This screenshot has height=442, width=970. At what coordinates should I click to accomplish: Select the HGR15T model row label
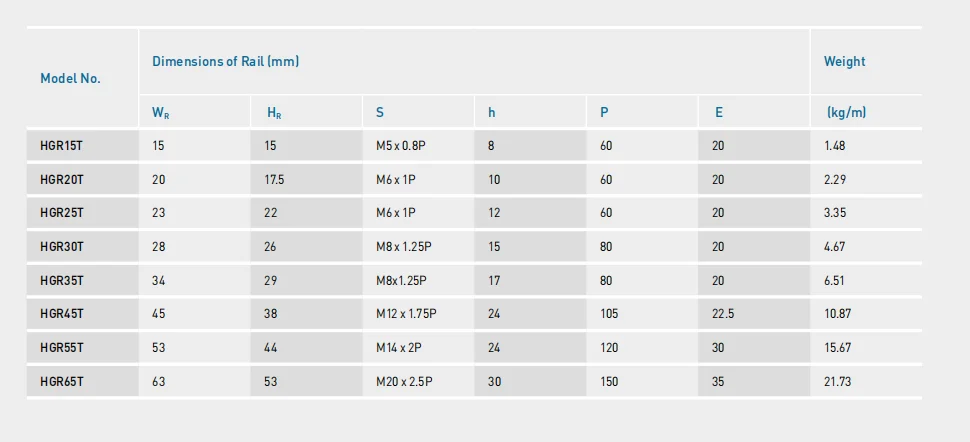pos(62,146)
